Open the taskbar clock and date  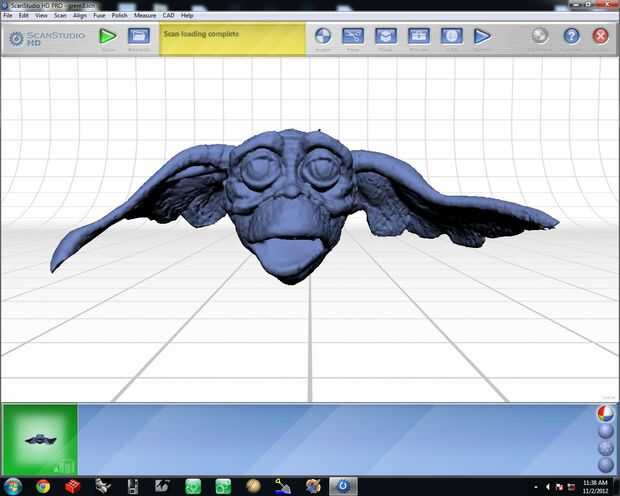coord(595,487)
